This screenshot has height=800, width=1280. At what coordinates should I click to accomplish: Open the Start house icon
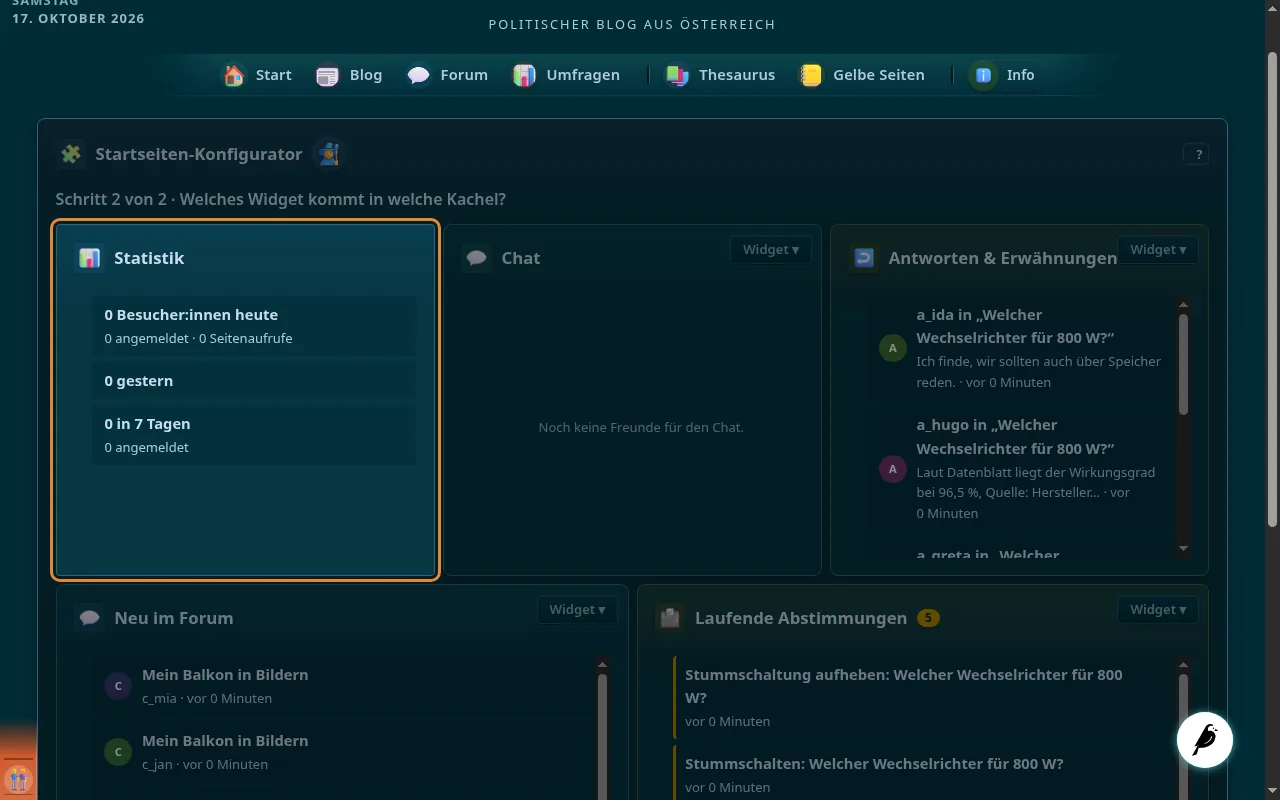coord(234,75)
